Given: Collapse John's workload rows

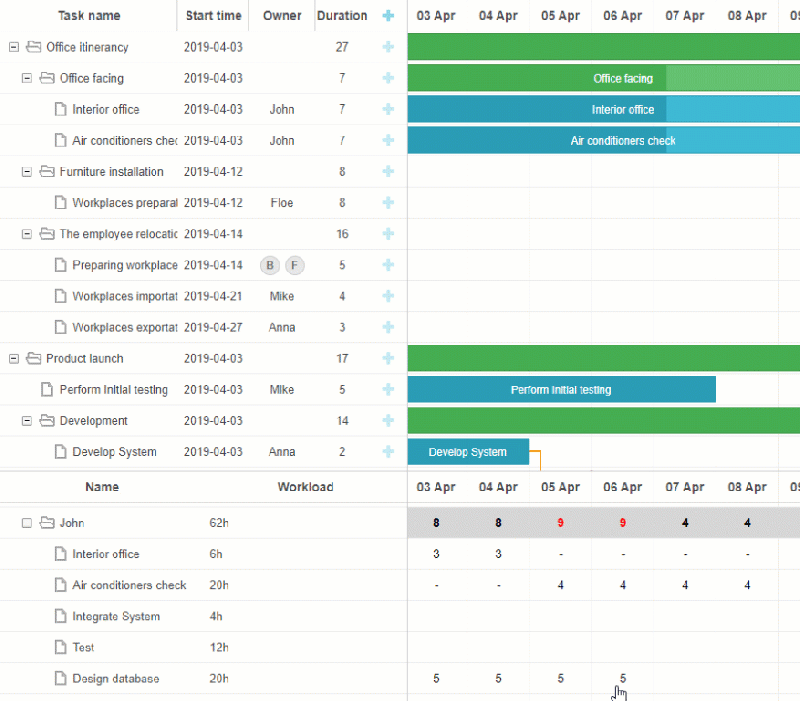Looking at the screenshot, I should pos(27,522).
